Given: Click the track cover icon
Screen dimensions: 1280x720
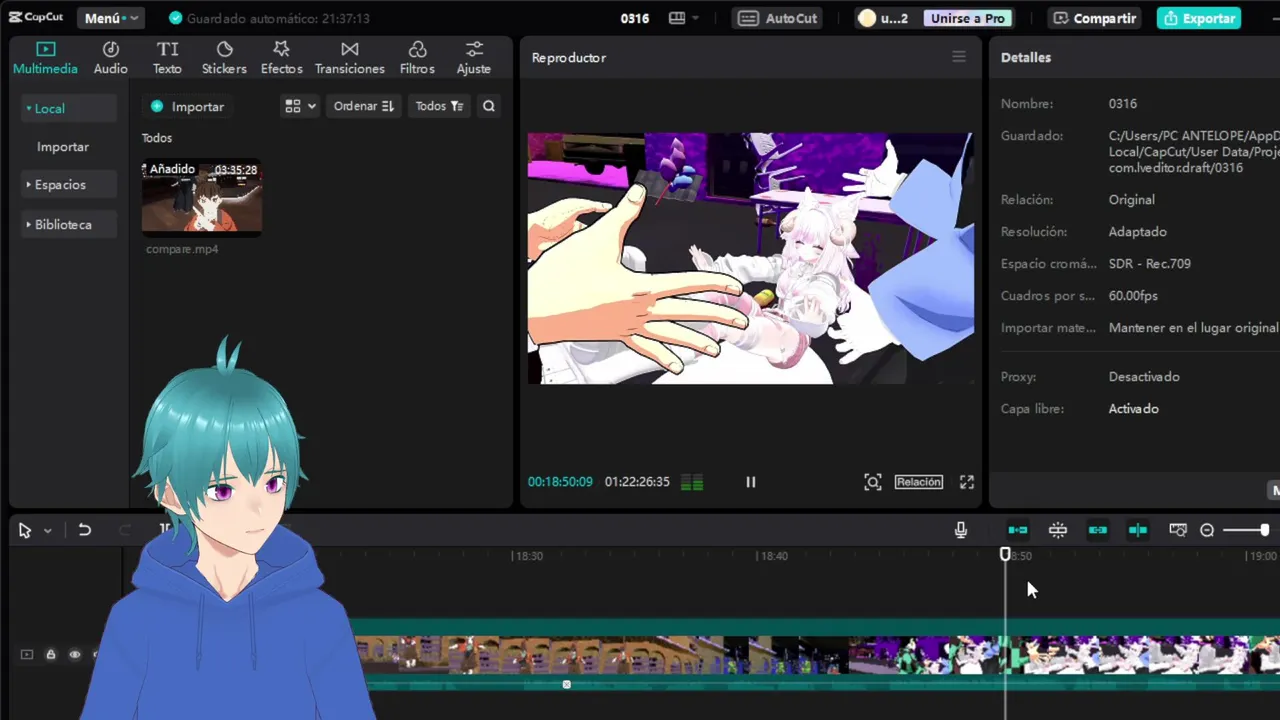Looking at the screenshot, I should (x=27, y=654).
